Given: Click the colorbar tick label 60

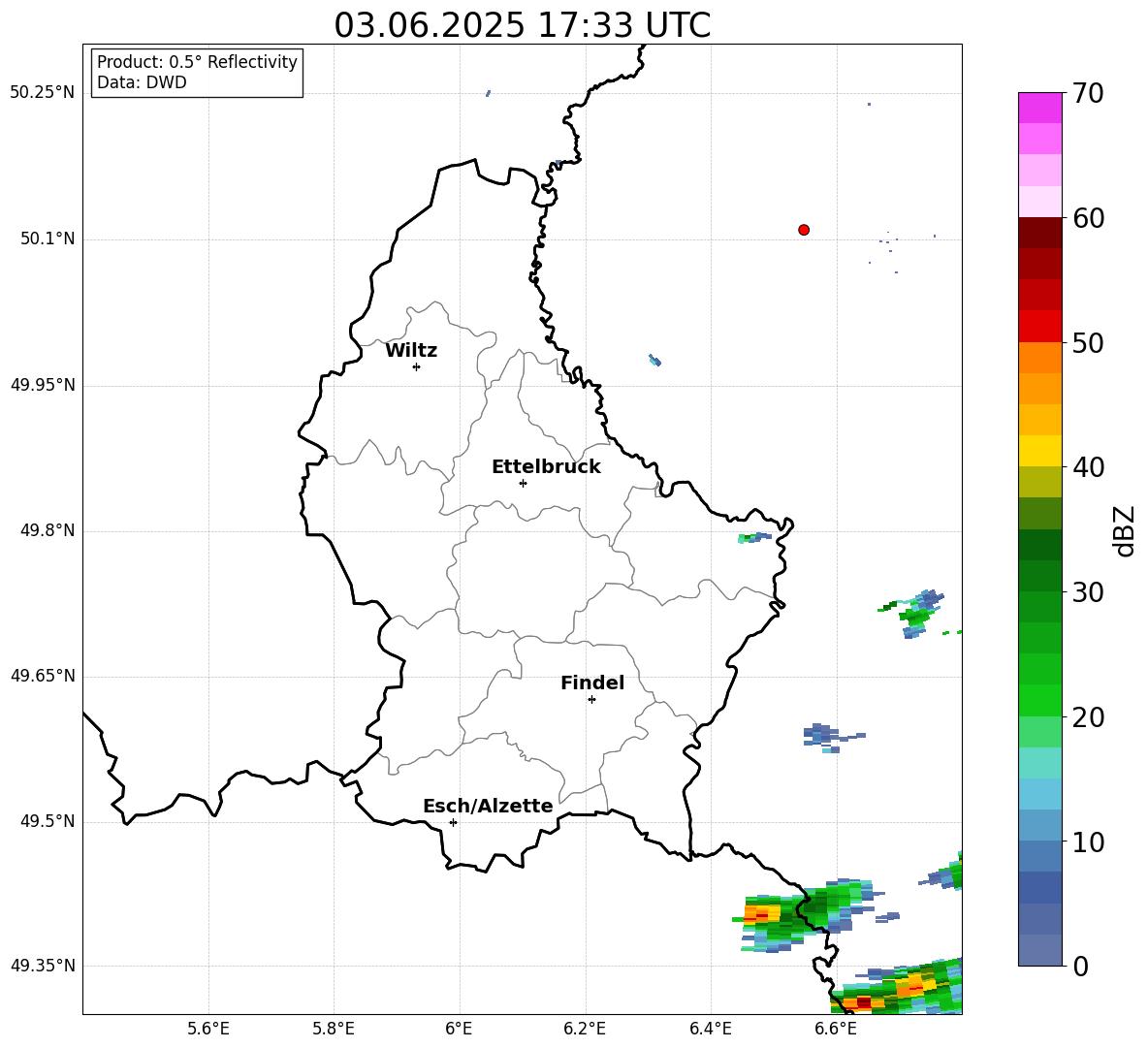Looking at the screenshot, I should (x=1088, y=218).
